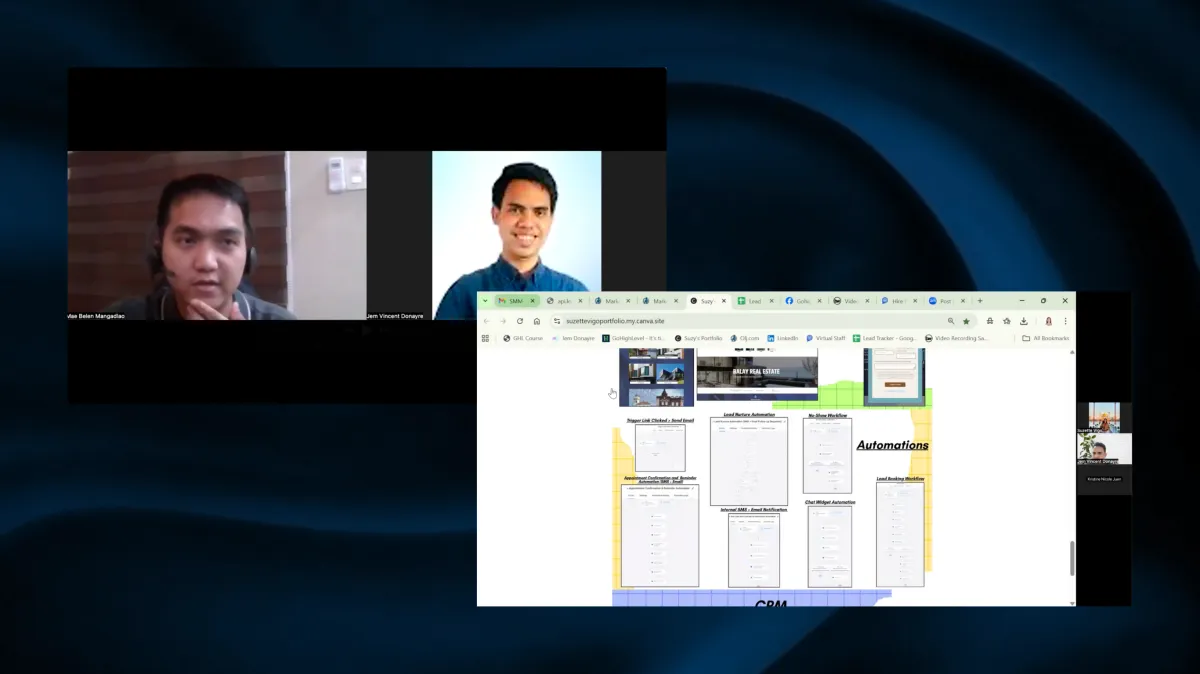This screenshot has width=1200, height=674.
Task: Open the Chrome three-dot menu
Action: click(x=1065, y=321)
